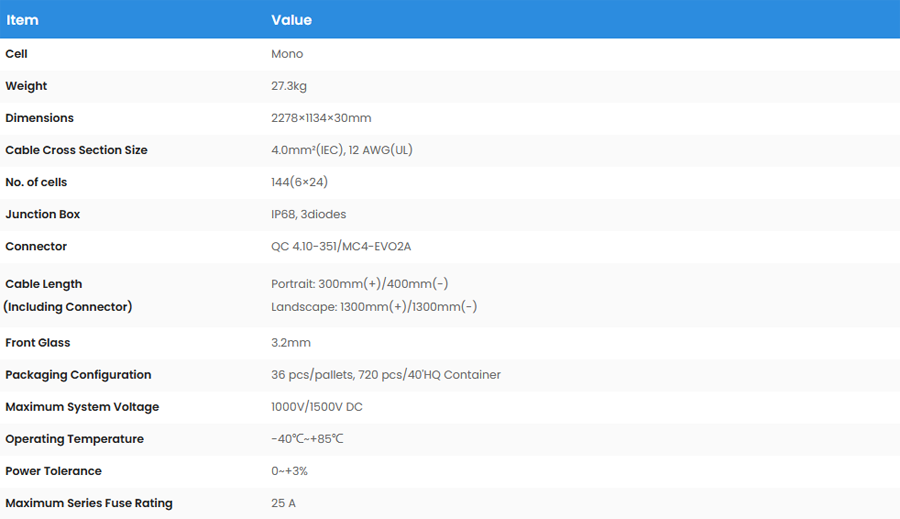Select the 'Operating Temperature' row label
This screenshot has width=900, height=519.
pyautogui.click(x=74, y=439)
